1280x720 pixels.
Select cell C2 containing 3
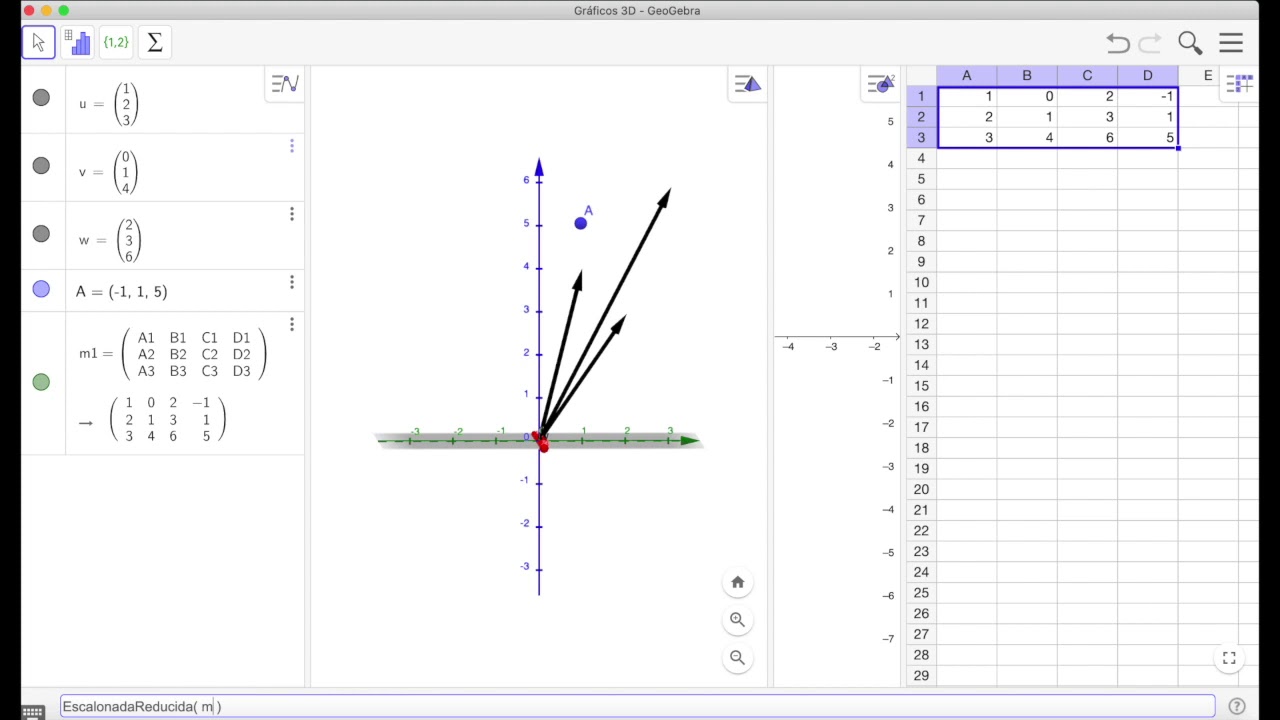pos(1087,117)
